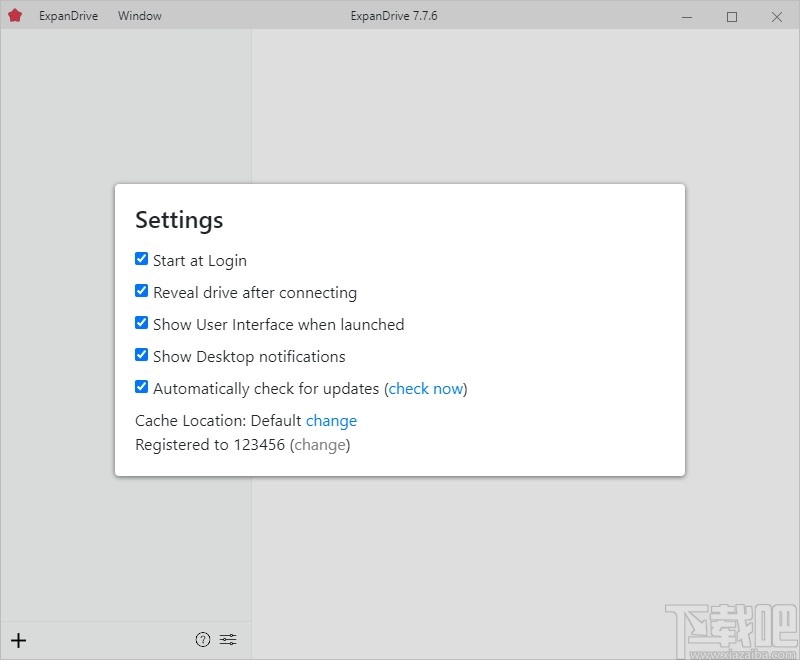This screenshot has width=800, height=660.
Task: Open the help question mark icon
Action: (203, 640)
